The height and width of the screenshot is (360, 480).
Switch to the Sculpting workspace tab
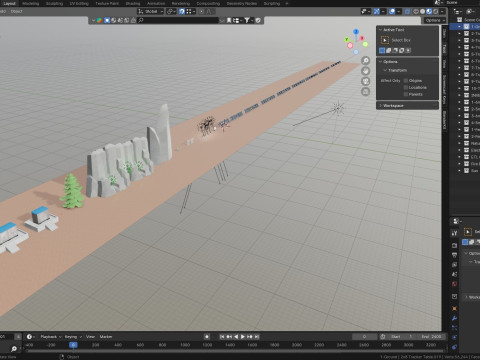(54, 3)
